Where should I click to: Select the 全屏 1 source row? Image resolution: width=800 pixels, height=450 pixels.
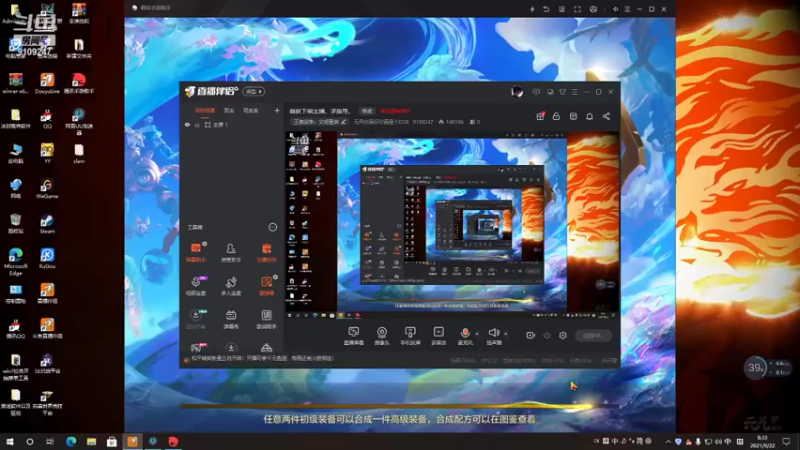[x=232, y=124]
